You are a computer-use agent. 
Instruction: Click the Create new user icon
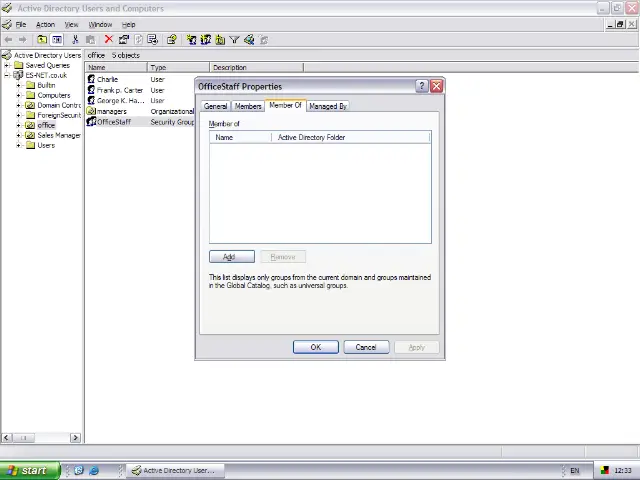191,40
